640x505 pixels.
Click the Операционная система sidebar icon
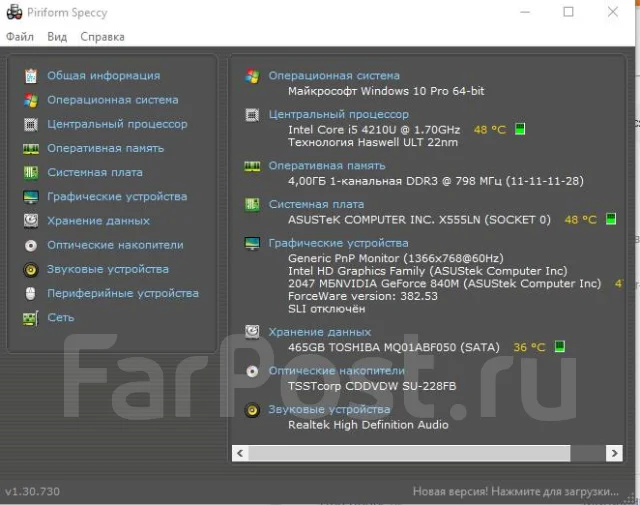coord(31,100)
